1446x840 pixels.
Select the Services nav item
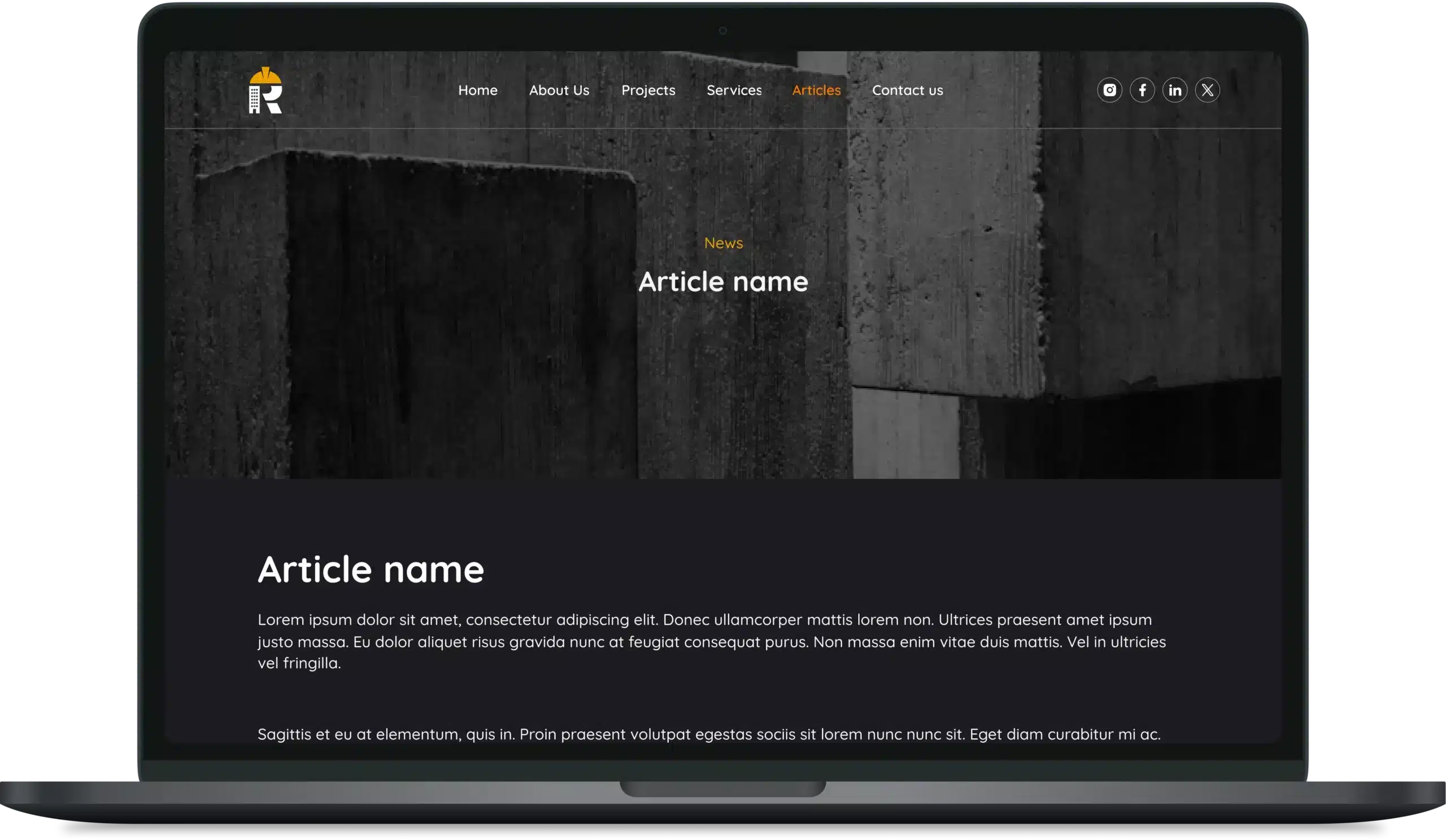tap(734, 90)
